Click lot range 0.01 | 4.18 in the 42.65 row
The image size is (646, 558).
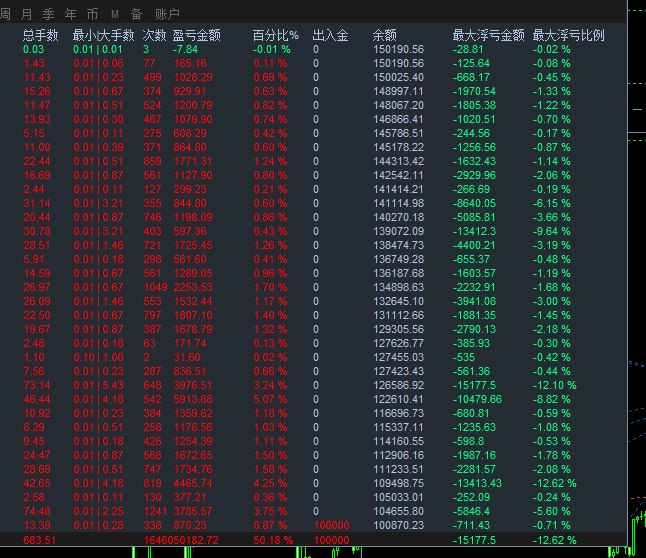click(x=98, y=484)
